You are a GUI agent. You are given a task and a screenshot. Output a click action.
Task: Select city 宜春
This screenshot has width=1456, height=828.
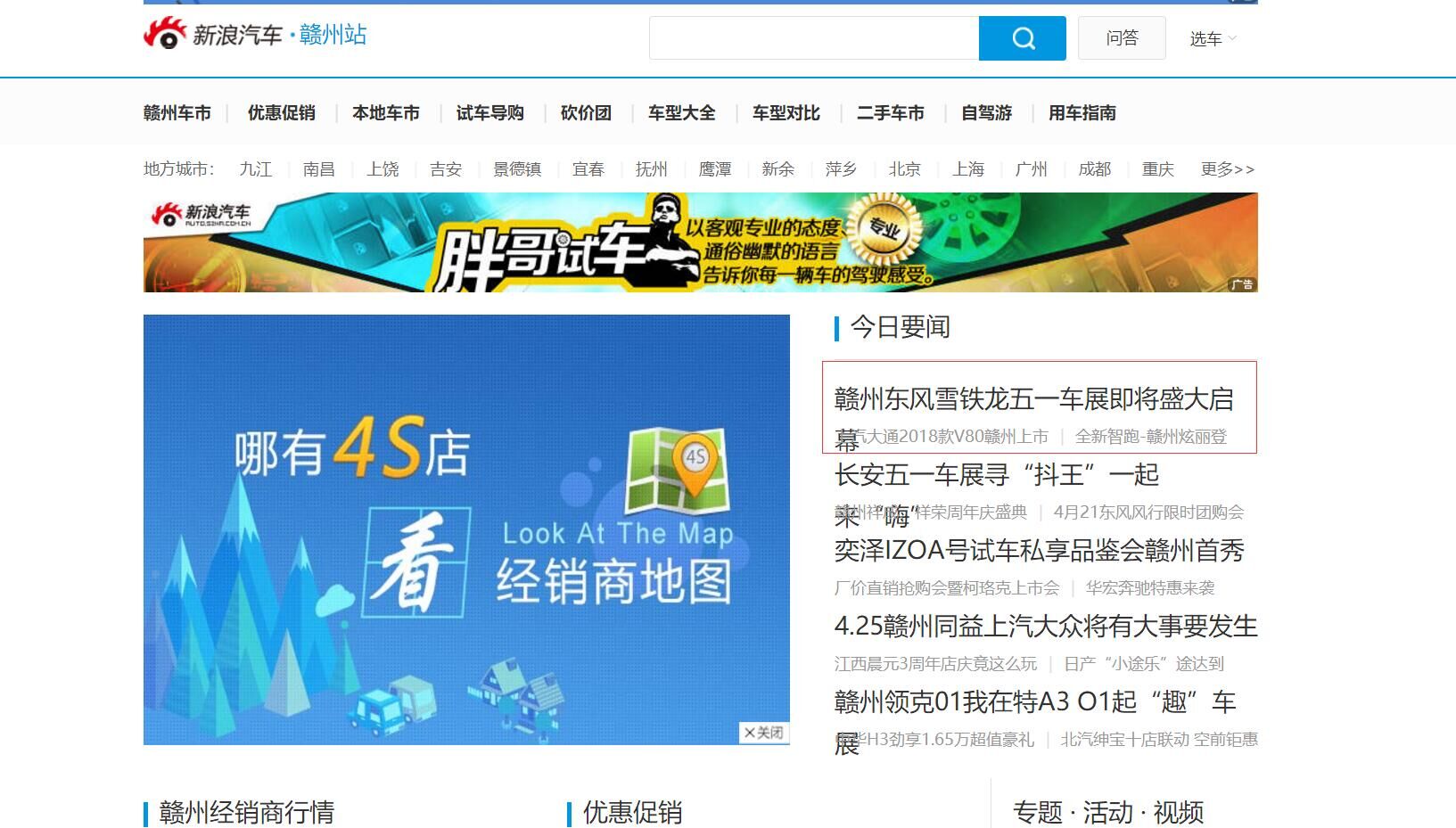point(588,169)
